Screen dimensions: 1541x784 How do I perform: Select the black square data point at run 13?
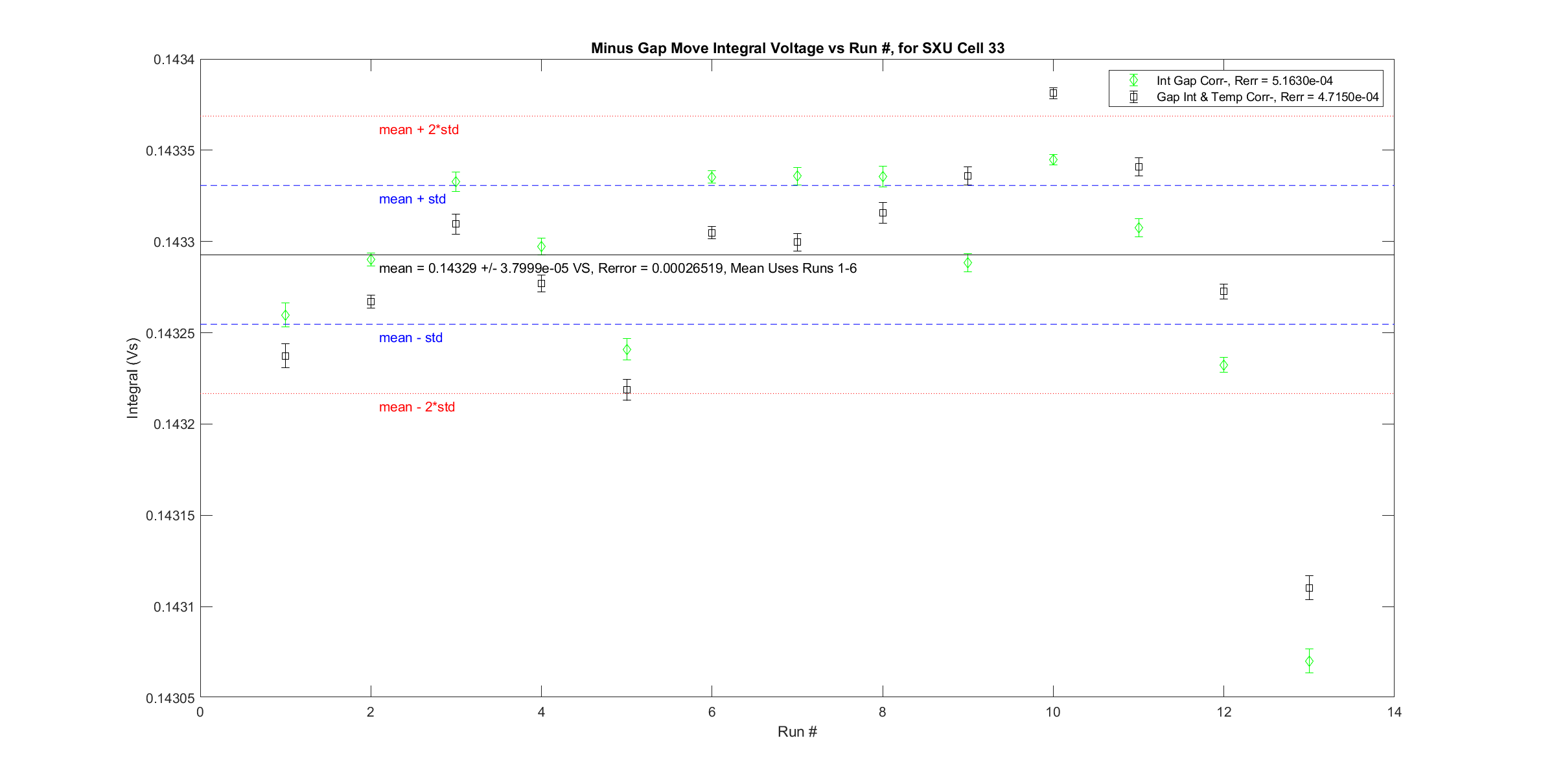pos(1309,588)
